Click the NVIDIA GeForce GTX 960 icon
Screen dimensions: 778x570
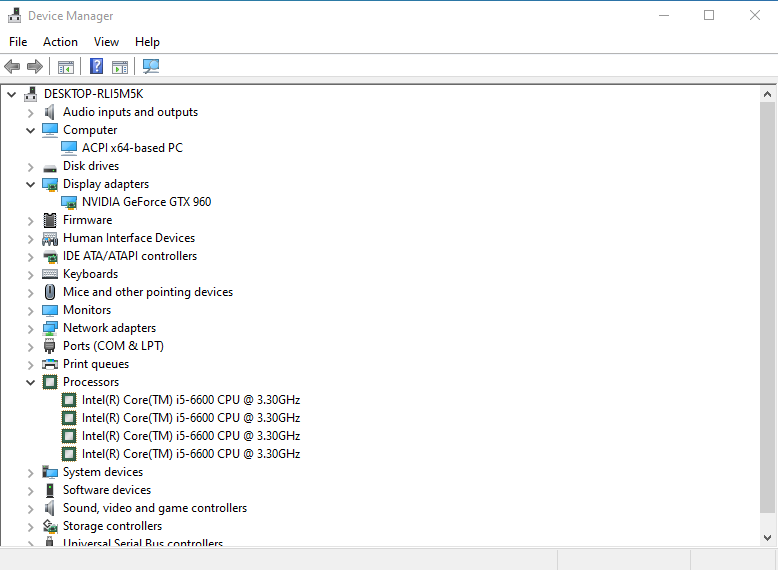(x=69, y=202)
